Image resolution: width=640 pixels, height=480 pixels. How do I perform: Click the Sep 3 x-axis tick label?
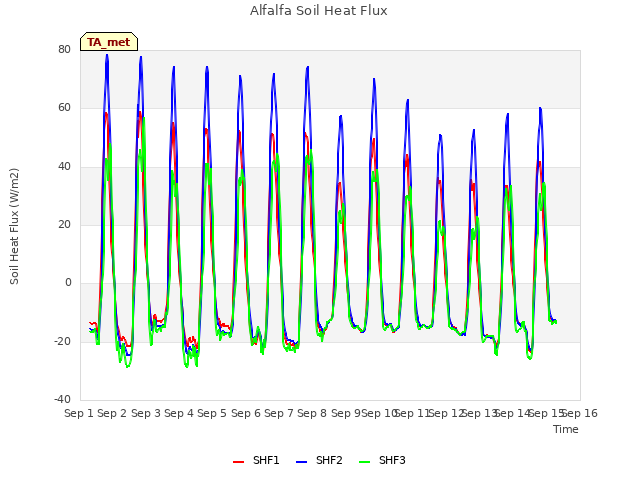pos(146,413)
